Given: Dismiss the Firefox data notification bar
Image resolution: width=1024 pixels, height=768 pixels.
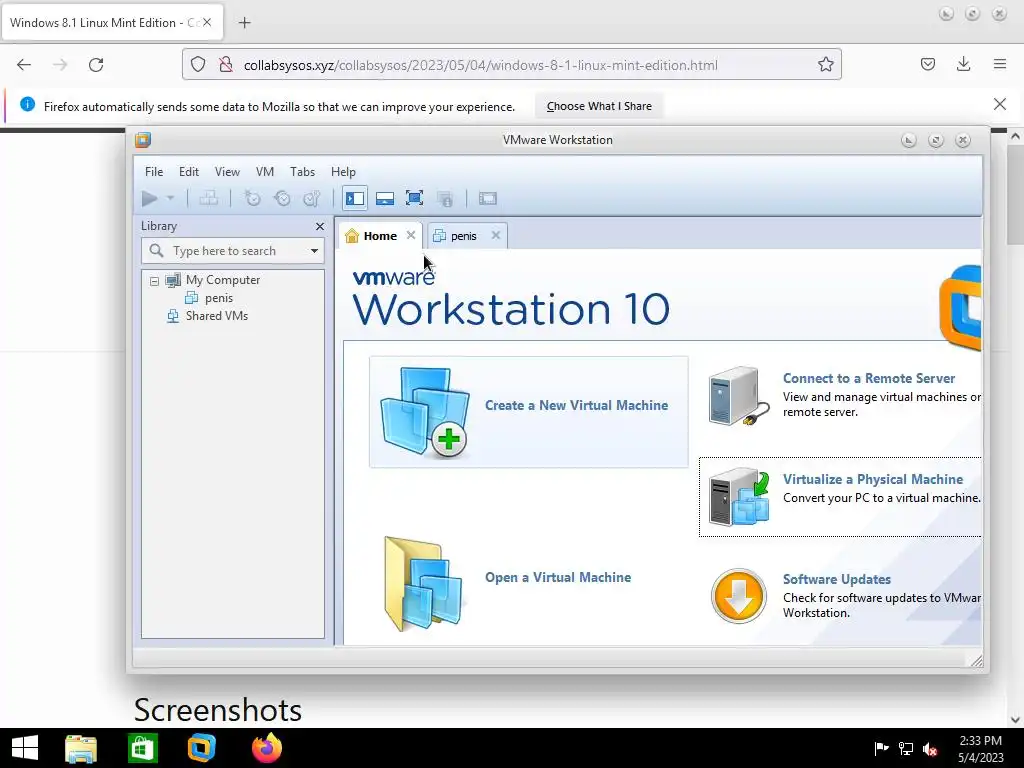Looking at the screenshot, I should coord(1000,104).
